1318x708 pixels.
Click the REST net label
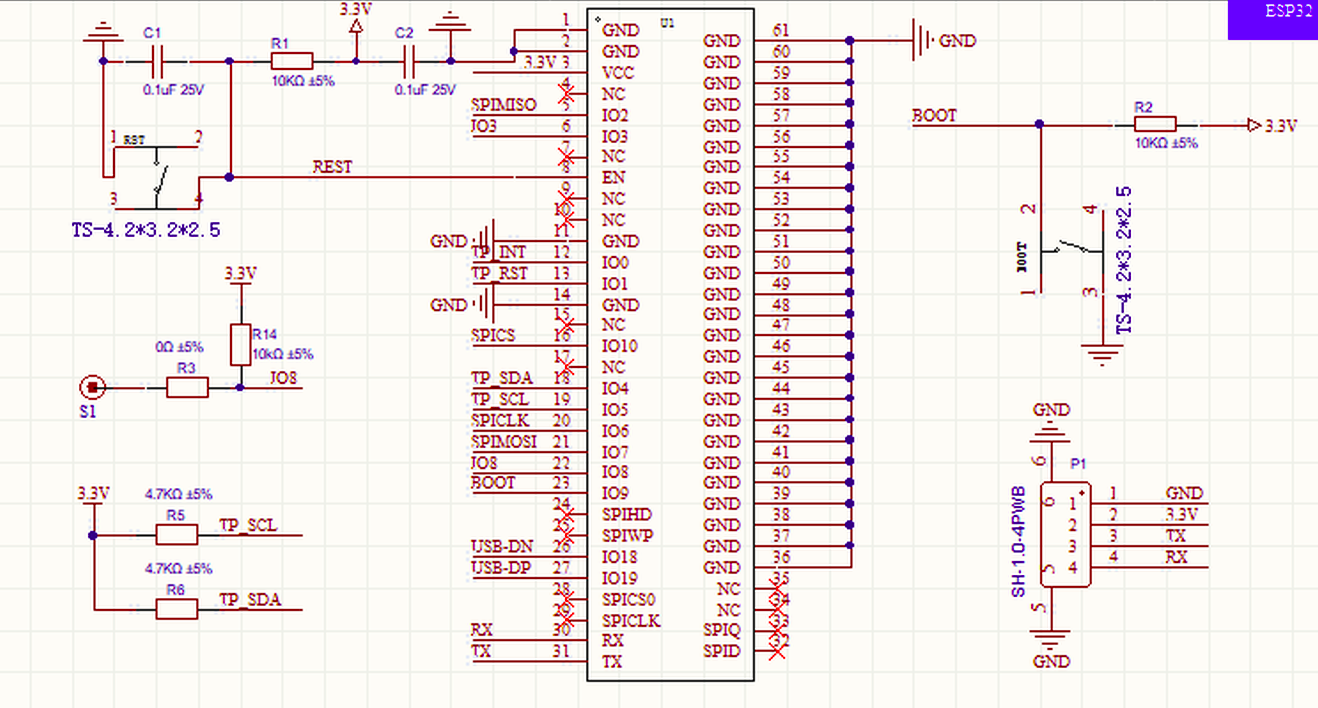pyautogui.click(x=332, y=167)
